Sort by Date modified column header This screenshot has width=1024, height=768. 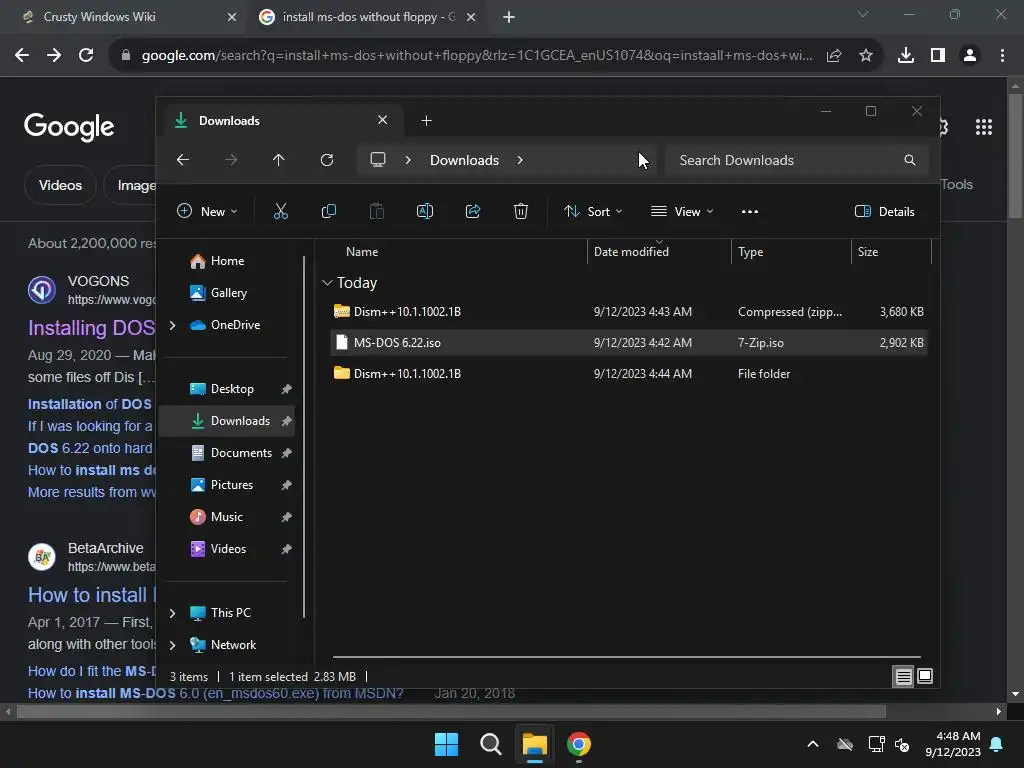659,251
